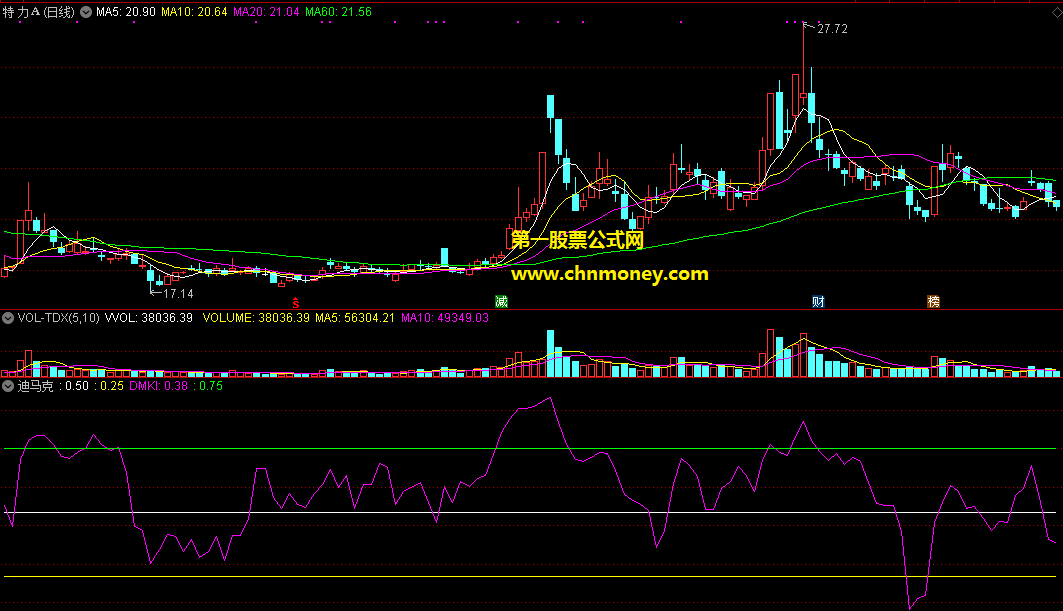Select the MA10: 20.64 label
The width and height of the screenshot is (1063, 611).
pos(194,12)
